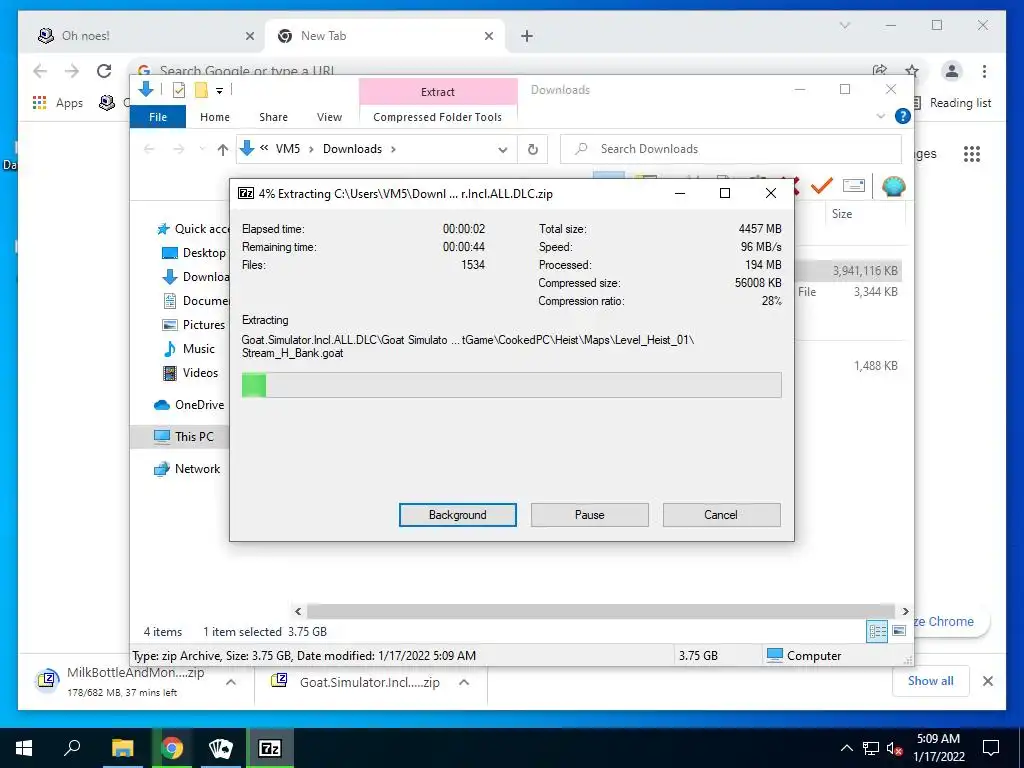Screen dimensions: 1024x768
Task: Pause the extraction
Action: click(x=589, y=515)
